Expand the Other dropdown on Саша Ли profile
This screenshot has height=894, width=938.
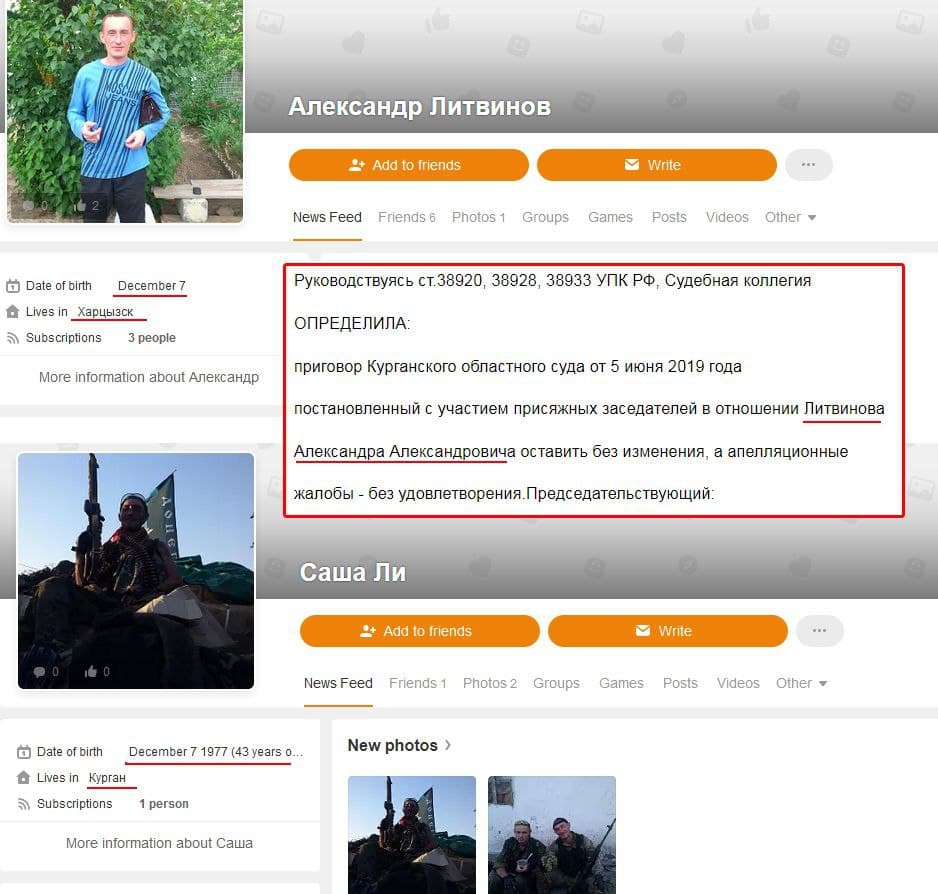[x=801, y=683]
